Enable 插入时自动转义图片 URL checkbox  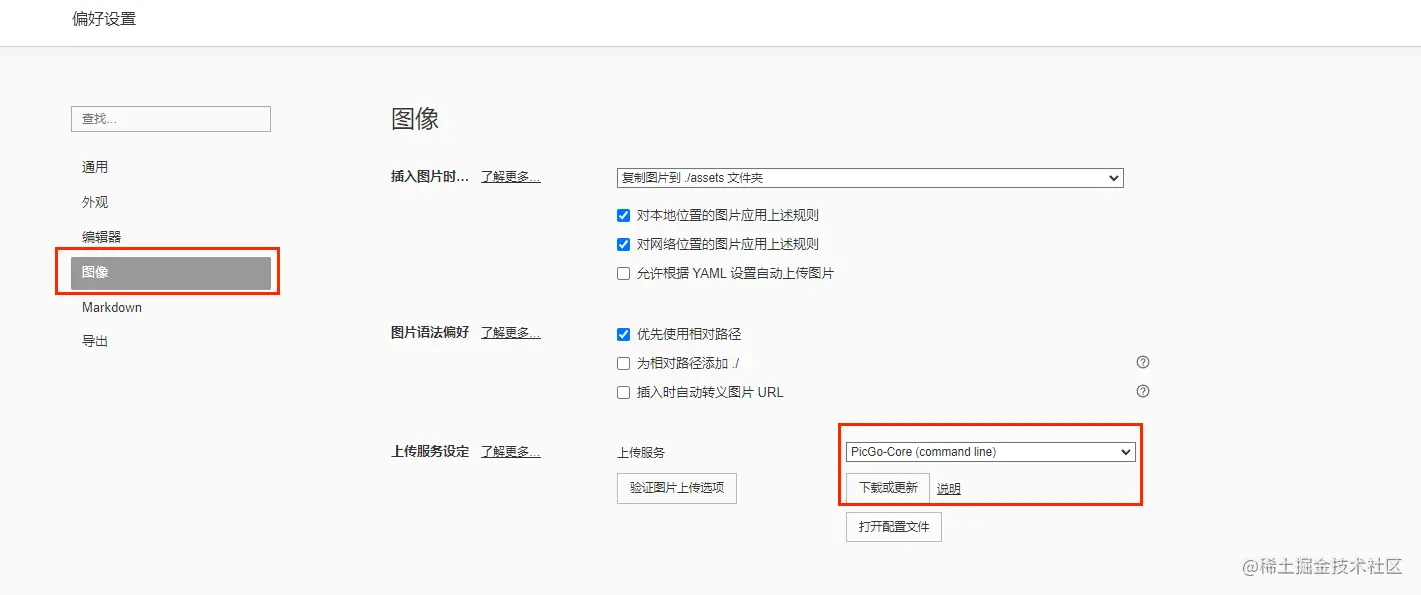point(624,392)
